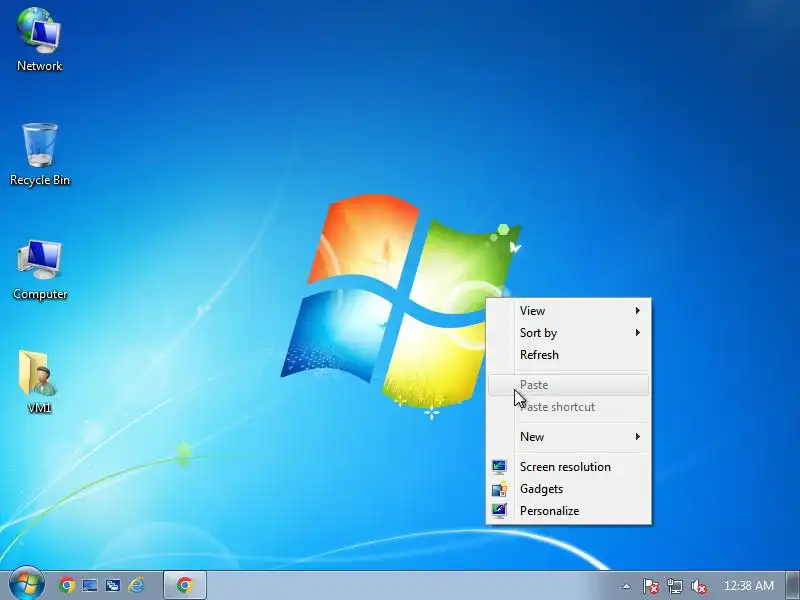The height and width of the screenshot is (600, 800).
Task: Click the "Computer" label text
Action: tap(40, 294)
